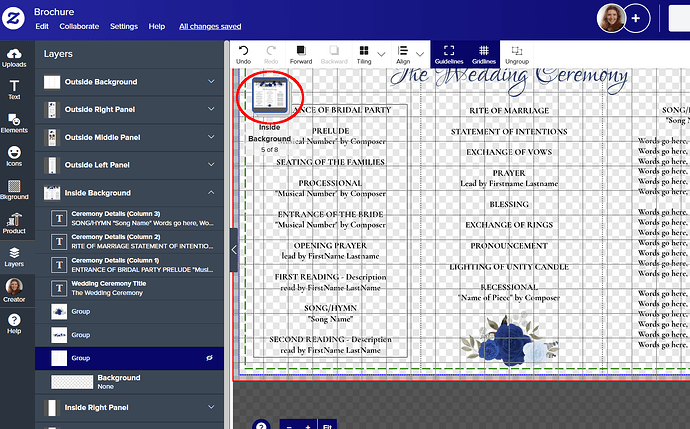Expand the Outside Background layer group
The height and width of the screenshot is (429, 690).
(211, 81)
